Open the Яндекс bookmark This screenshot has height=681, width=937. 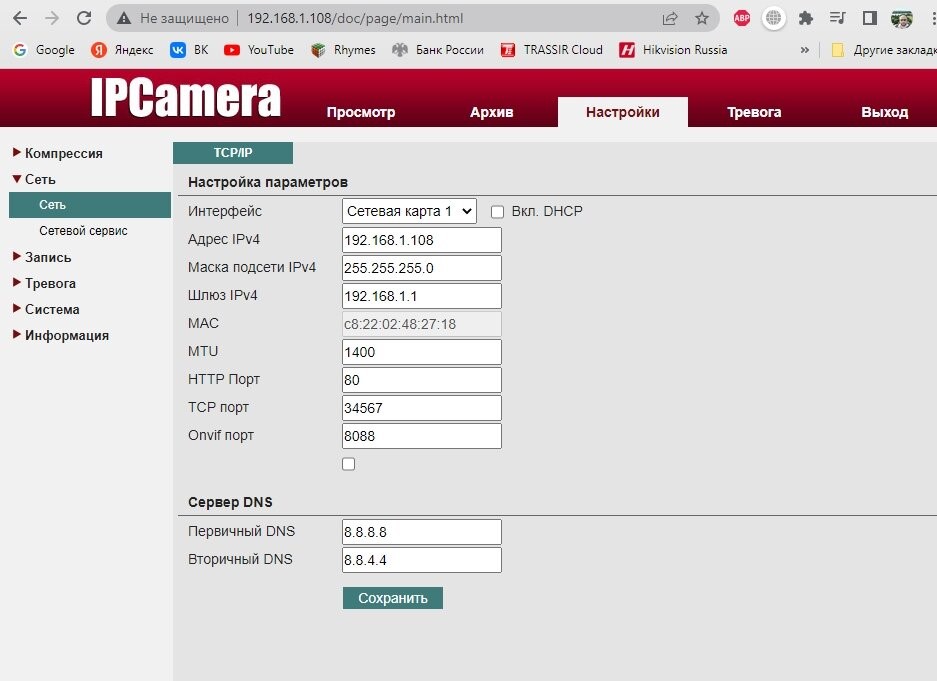(x=123, y=50)
